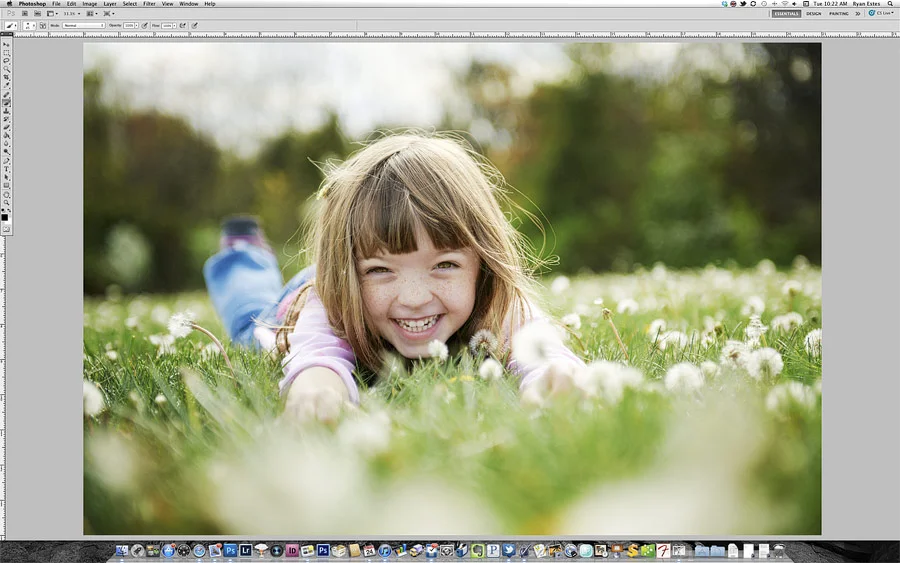This screenshot has height=563, width=900.
Task: Launch Mini Bridge from the application bar
Action: [37, 13]
